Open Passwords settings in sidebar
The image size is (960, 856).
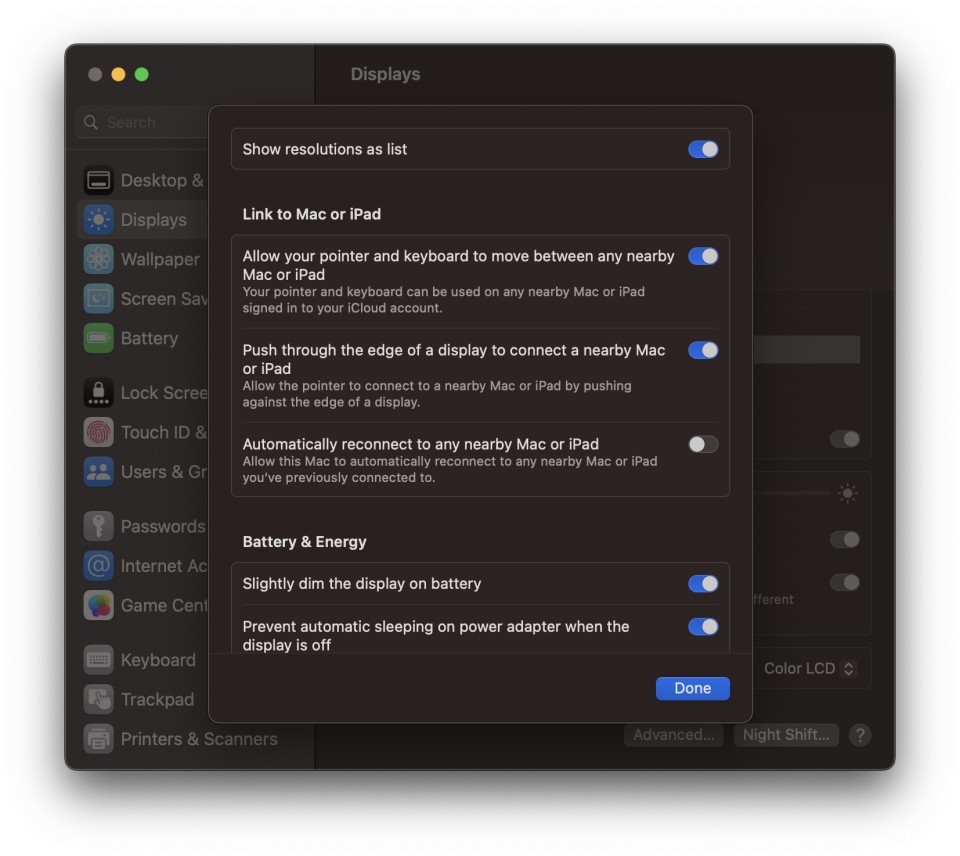coord(163,527)
